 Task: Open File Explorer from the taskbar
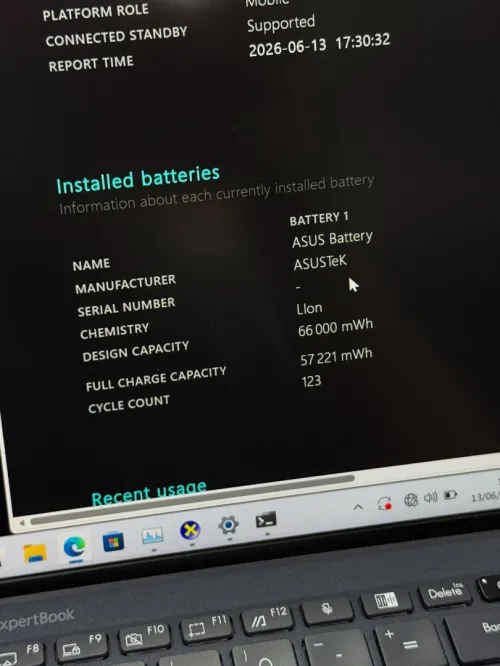(x=34, y=553)
